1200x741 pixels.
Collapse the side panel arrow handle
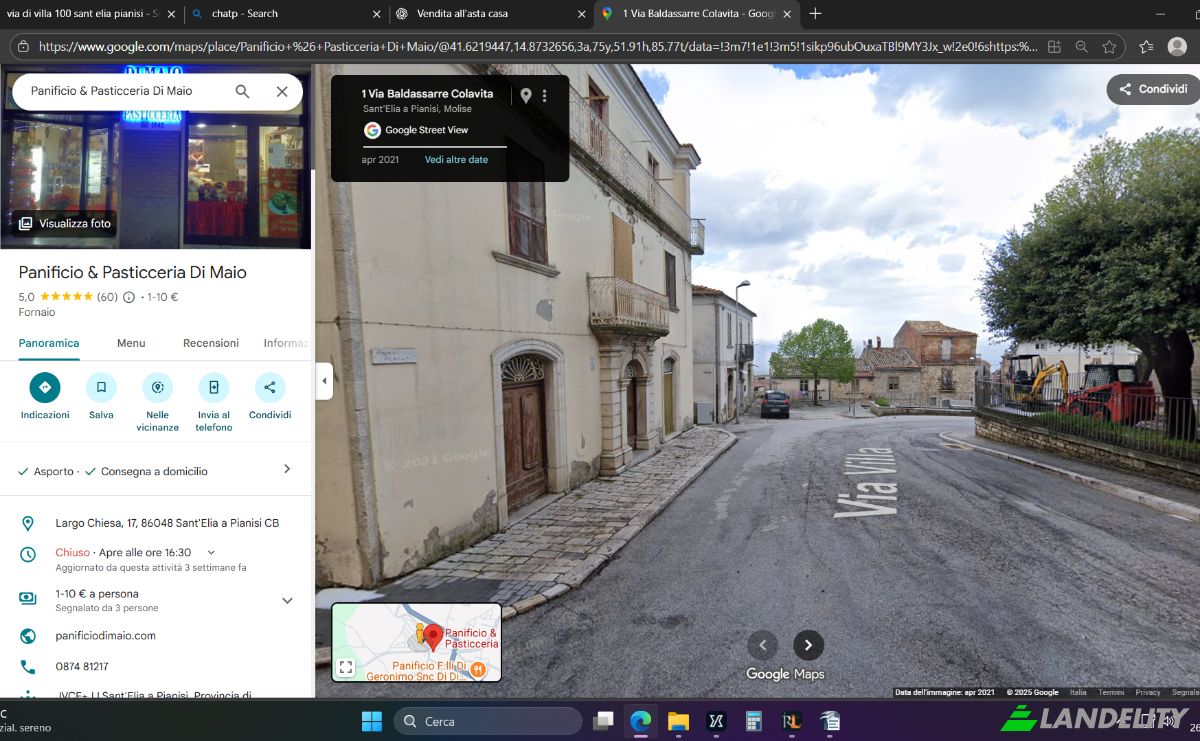(x=324, y=381)
